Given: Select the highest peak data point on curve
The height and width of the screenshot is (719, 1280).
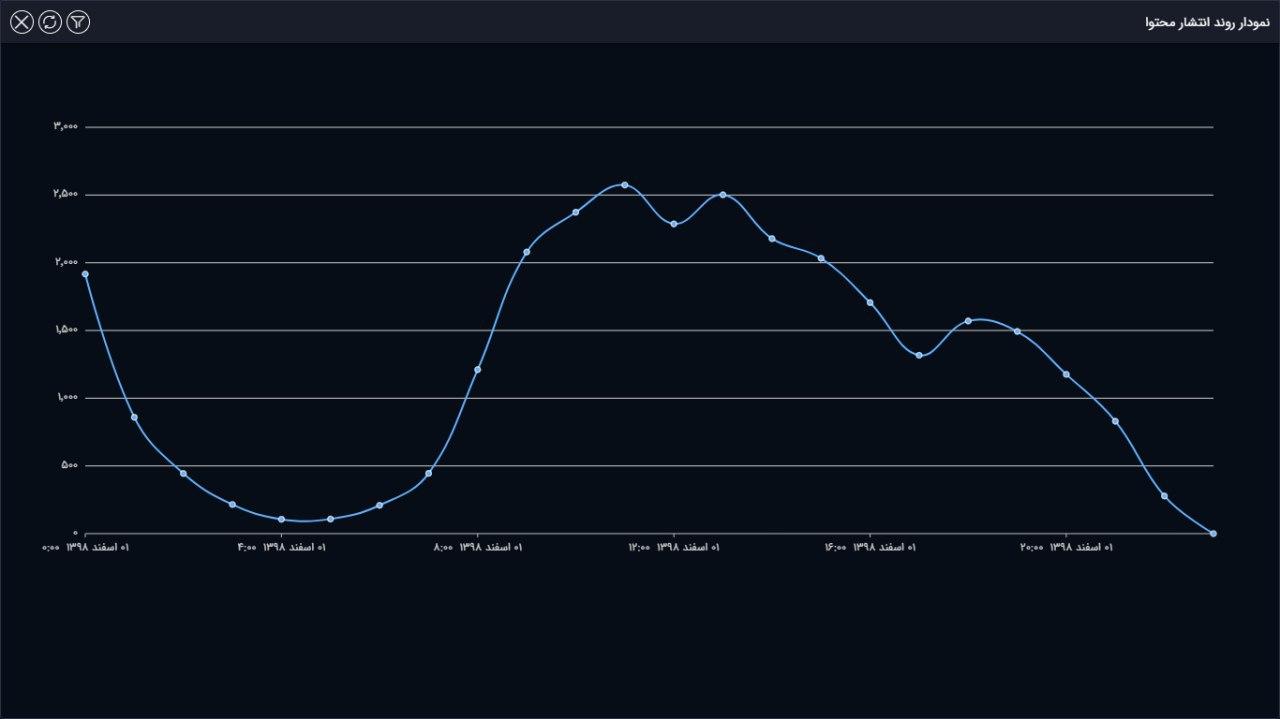Looking at the screenshot, I should [x=625, y=185].
